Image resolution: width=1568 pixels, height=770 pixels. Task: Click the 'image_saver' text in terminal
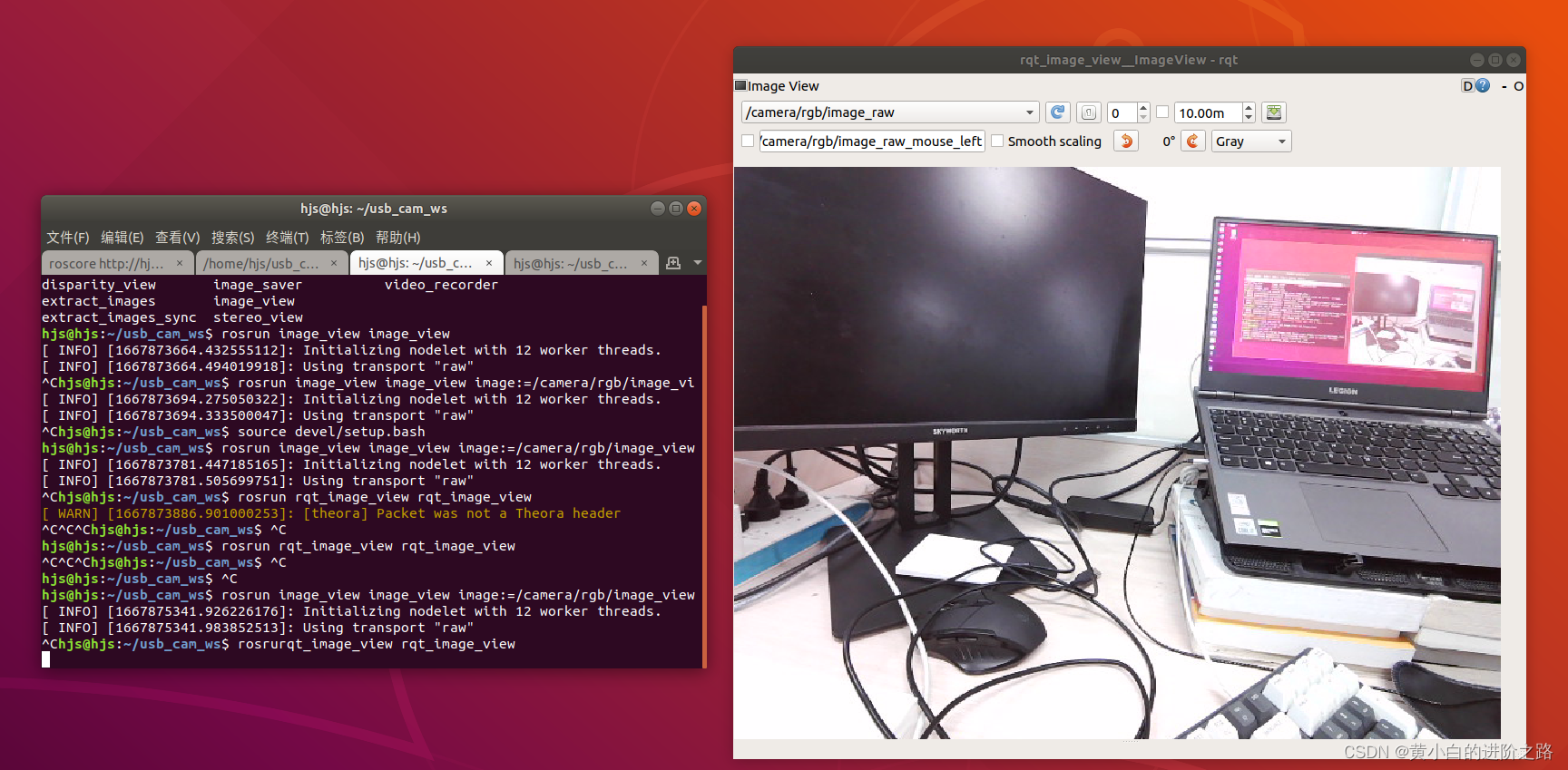click(x=258, y=285)
